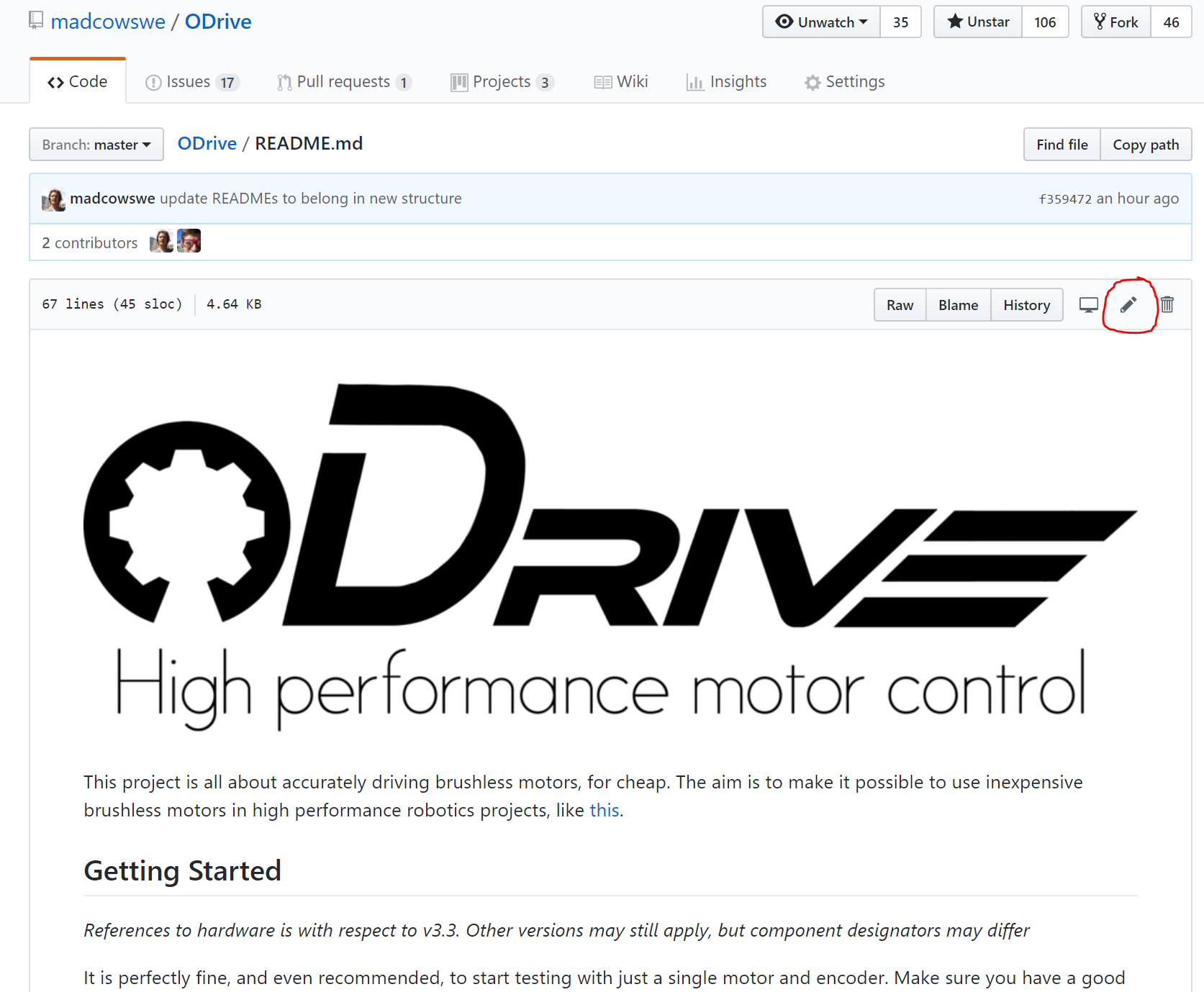Switch to the Issues tab
Image resolution: width=1204 pixels, height=992 pixels.
tap(192, 82)
